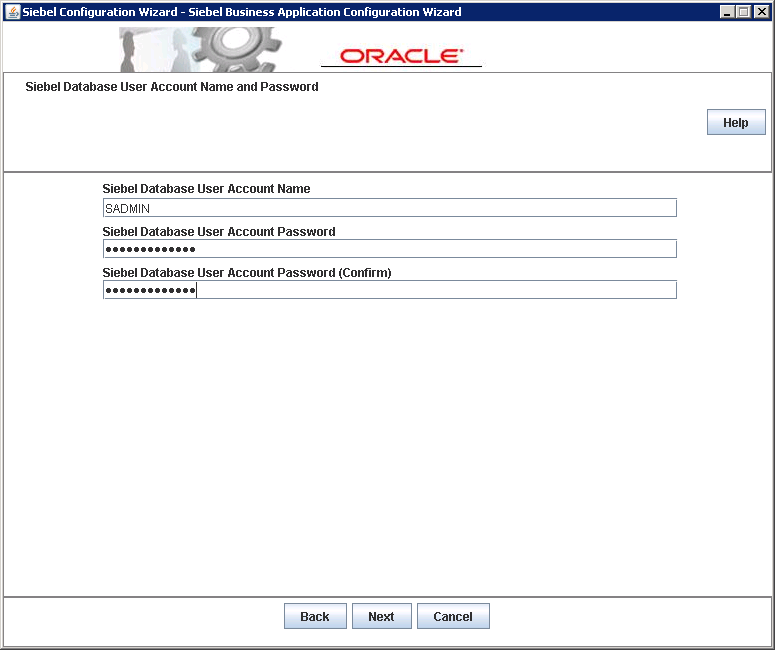Screen dimensions: 775x650
Task: Focus the Siebel Database User Account Name field
Action: pos(389,208)
